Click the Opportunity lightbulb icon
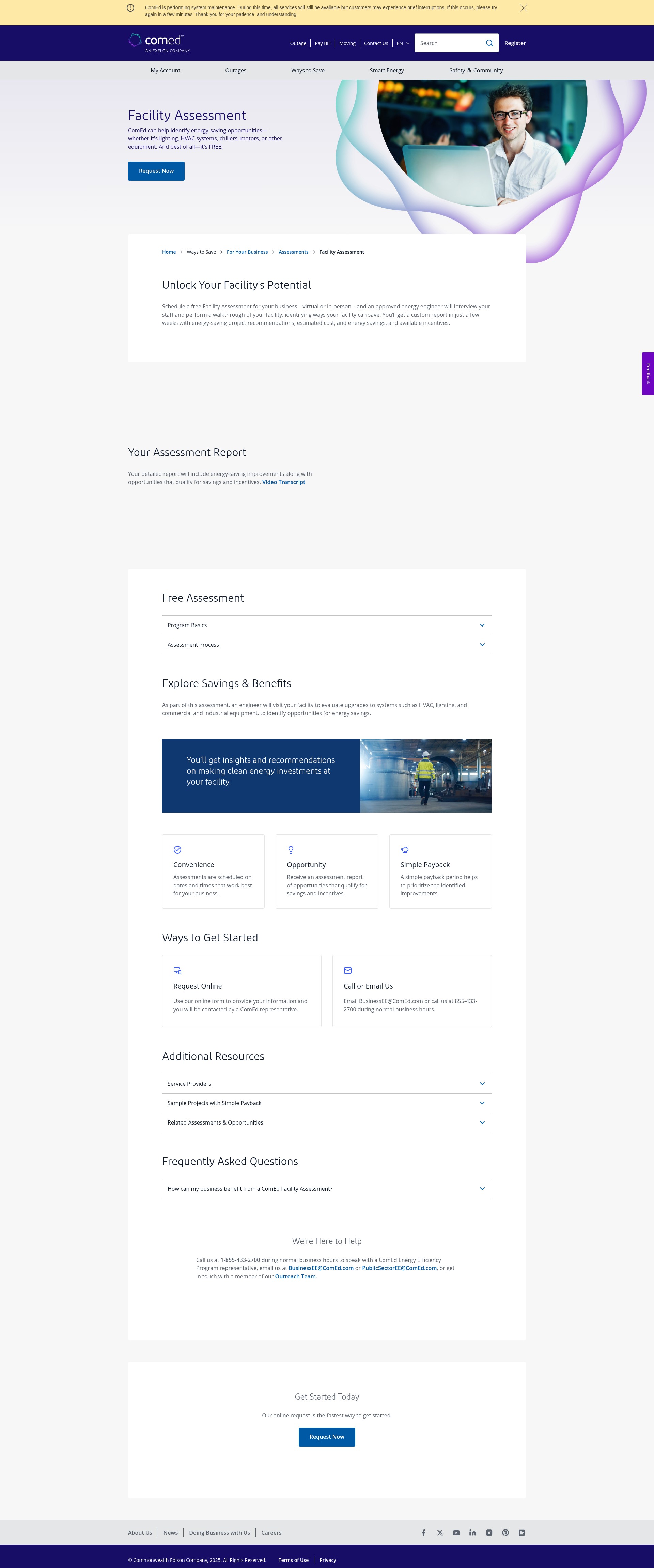 [291, 849]
